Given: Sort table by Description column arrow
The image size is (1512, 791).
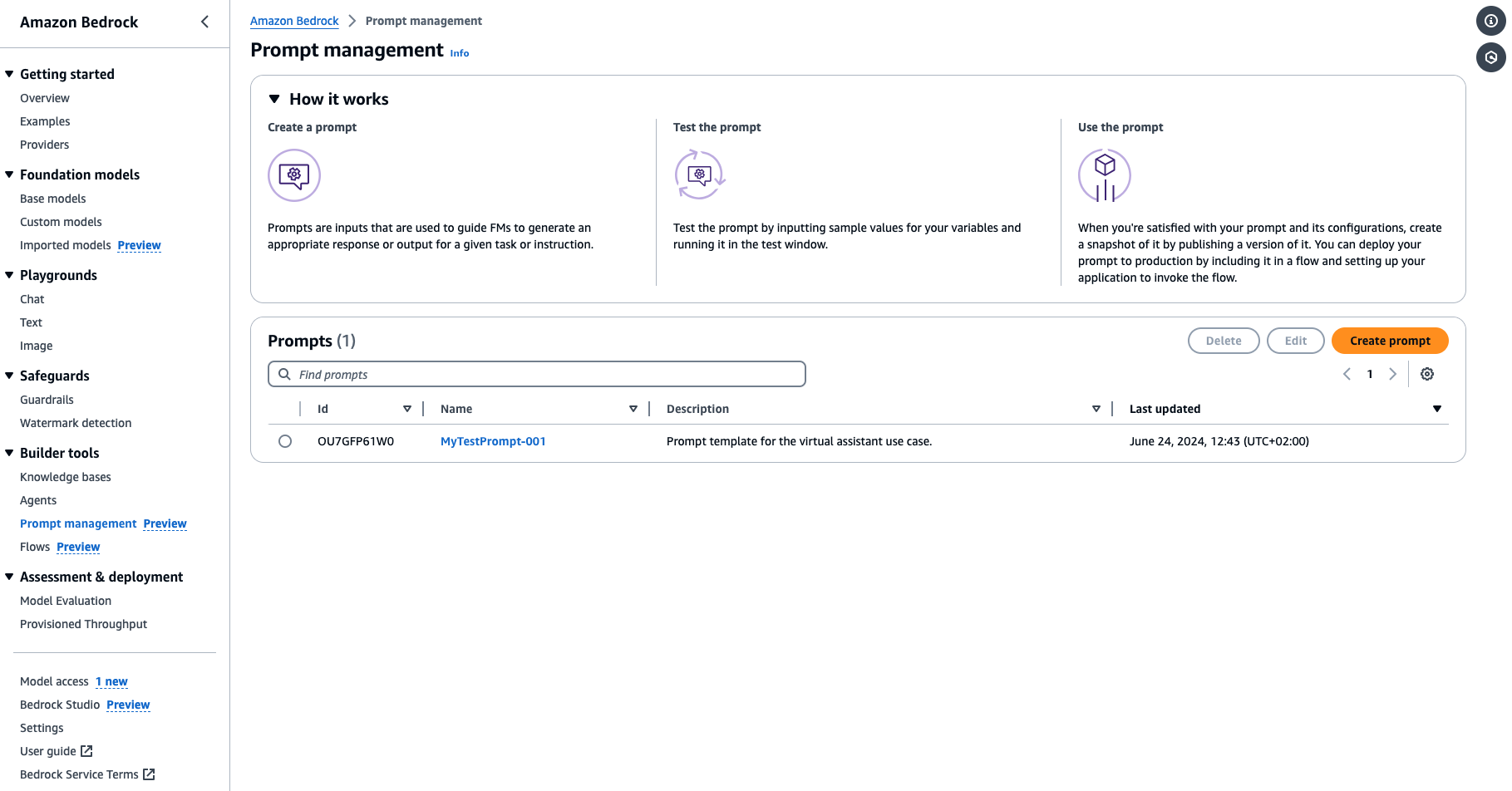Looking at the screenshot, I should pos(1096,409).
